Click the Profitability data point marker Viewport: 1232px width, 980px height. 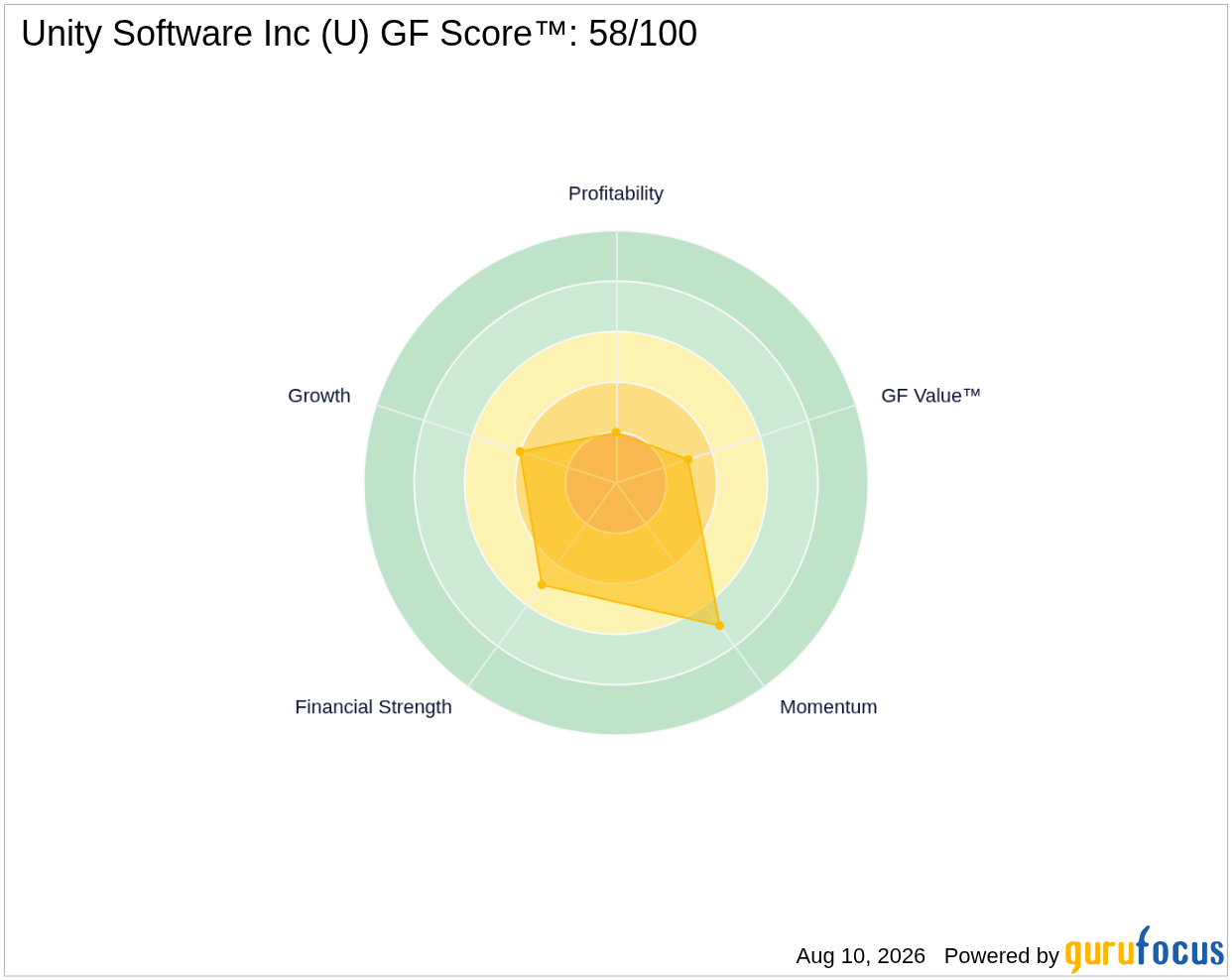pyautogui.click(x=616, y=432)
